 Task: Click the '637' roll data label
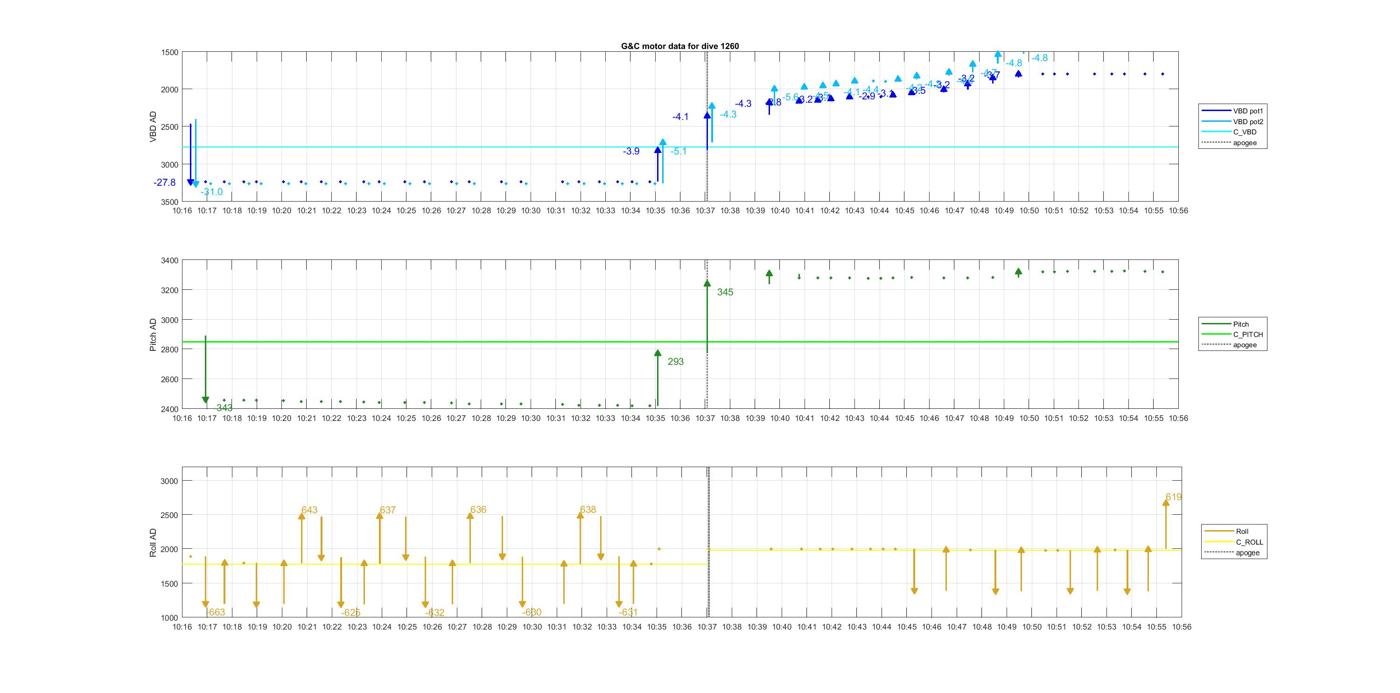tap(388, 510)
